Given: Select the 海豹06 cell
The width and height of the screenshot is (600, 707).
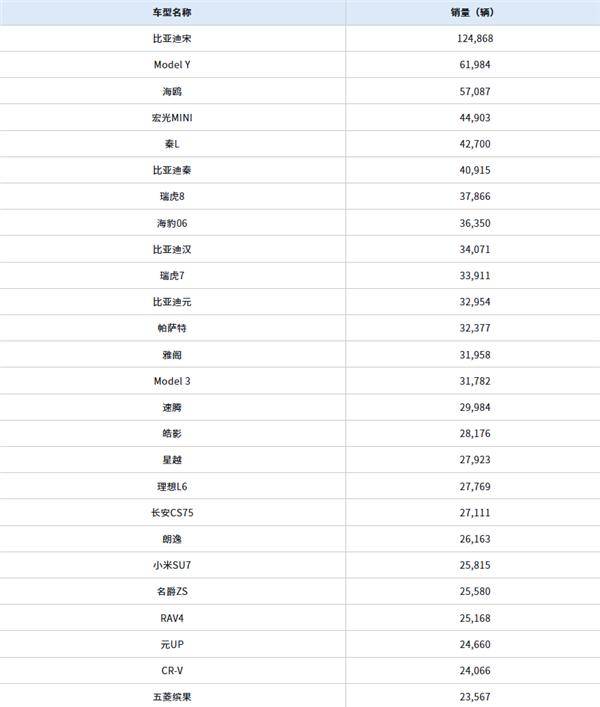Looking at the screenshot, I should click(172, 223).
